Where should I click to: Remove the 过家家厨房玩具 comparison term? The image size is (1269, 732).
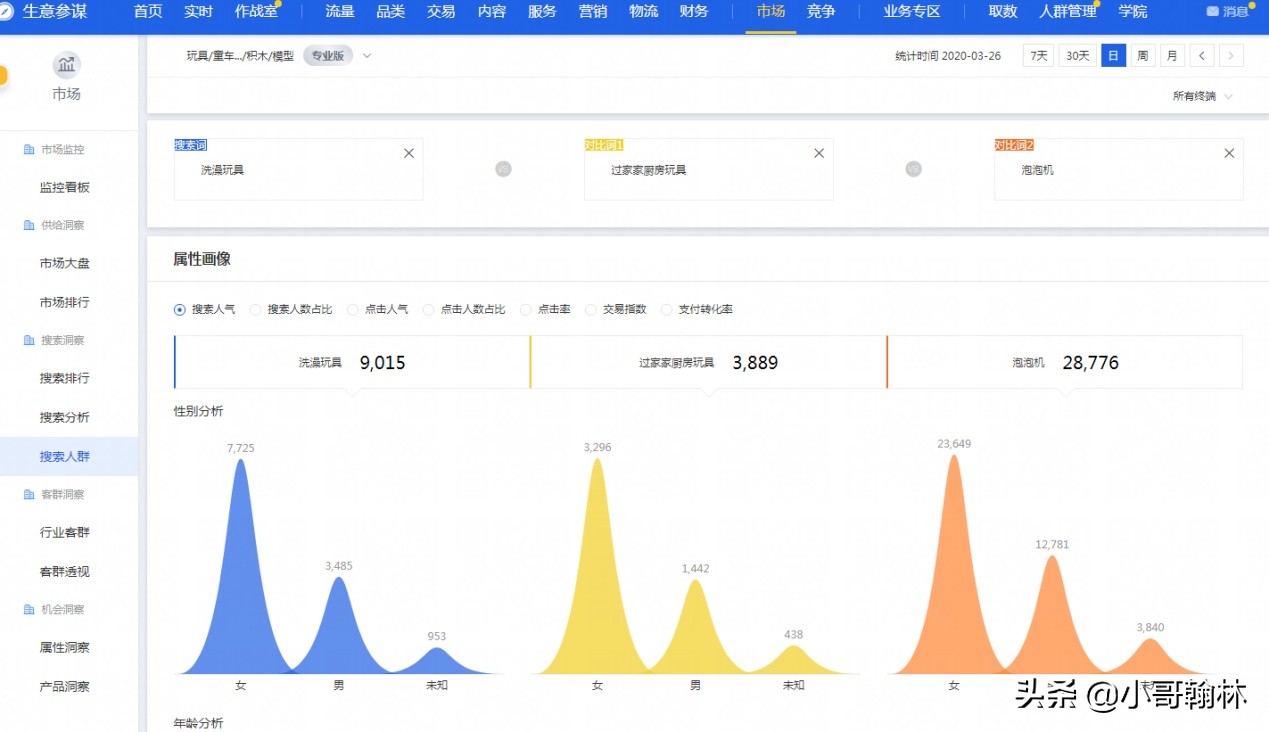[819, 153]
